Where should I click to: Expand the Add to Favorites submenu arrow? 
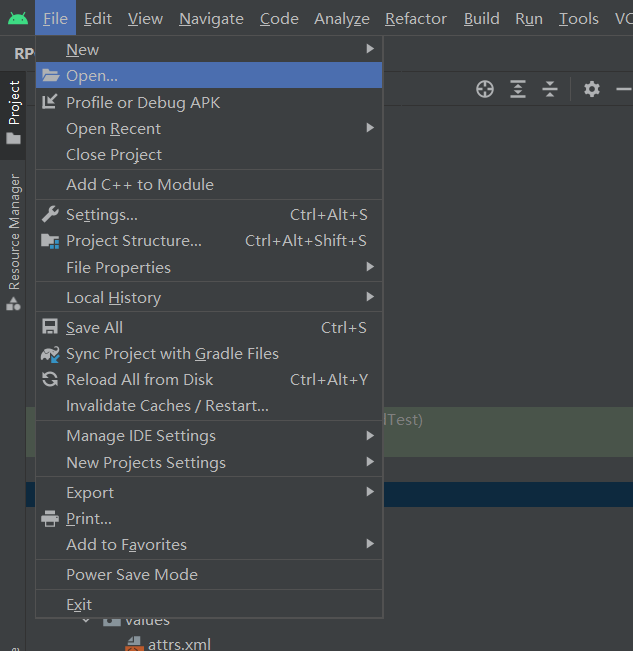click(370, 543)
